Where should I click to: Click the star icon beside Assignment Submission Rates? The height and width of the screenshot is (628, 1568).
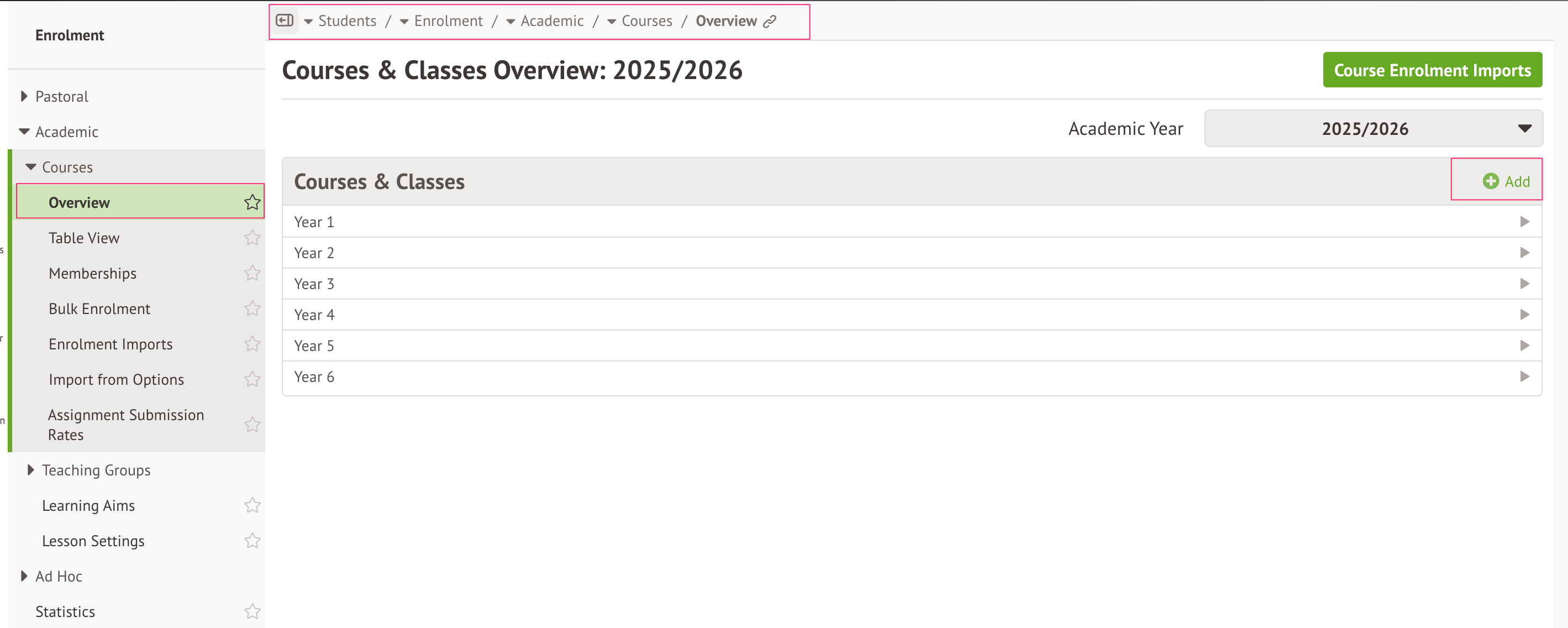click(x=252, y=425)
